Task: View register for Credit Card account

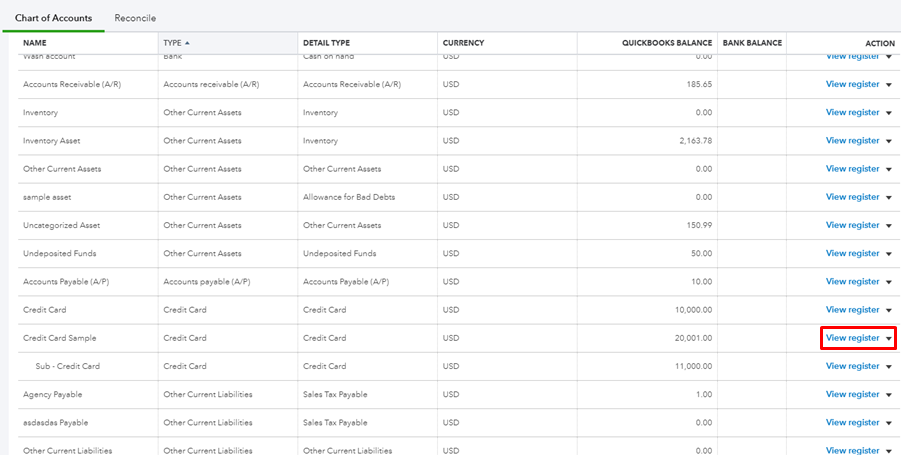Action: click(852, 310)
